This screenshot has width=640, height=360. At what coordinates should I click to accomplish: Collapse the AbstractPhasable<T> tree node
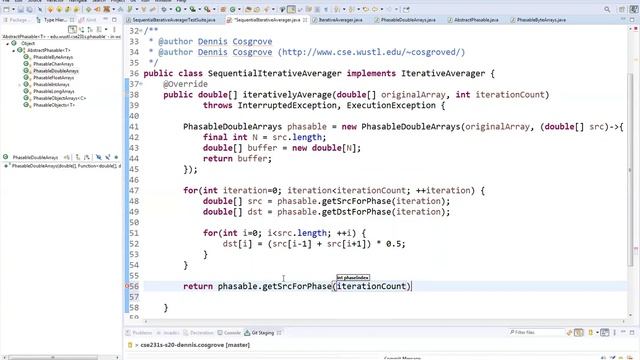coord(13,50)
